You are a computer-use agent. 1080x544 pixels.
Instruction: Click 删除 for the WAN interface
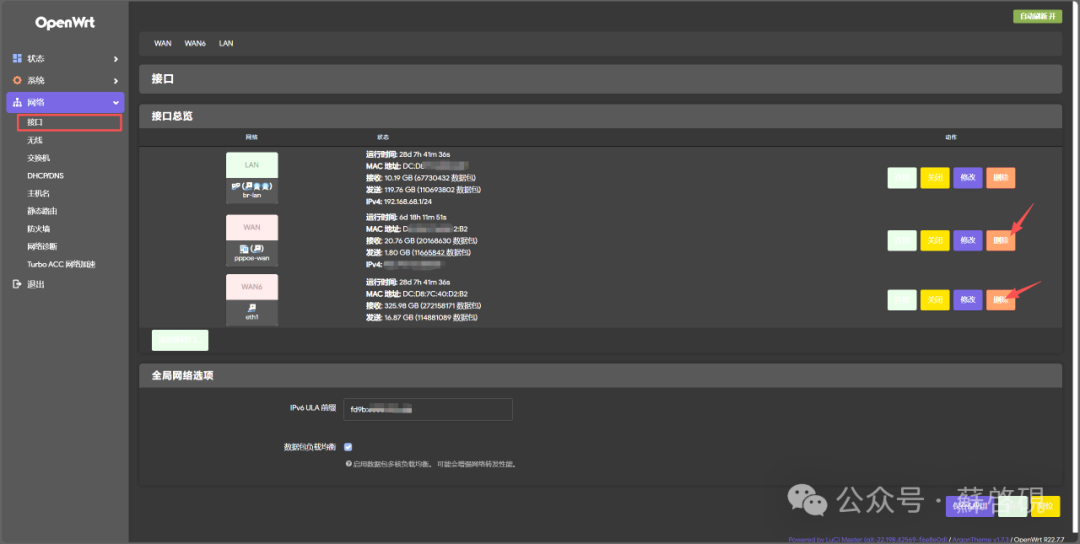click(x=1001, y=240)
